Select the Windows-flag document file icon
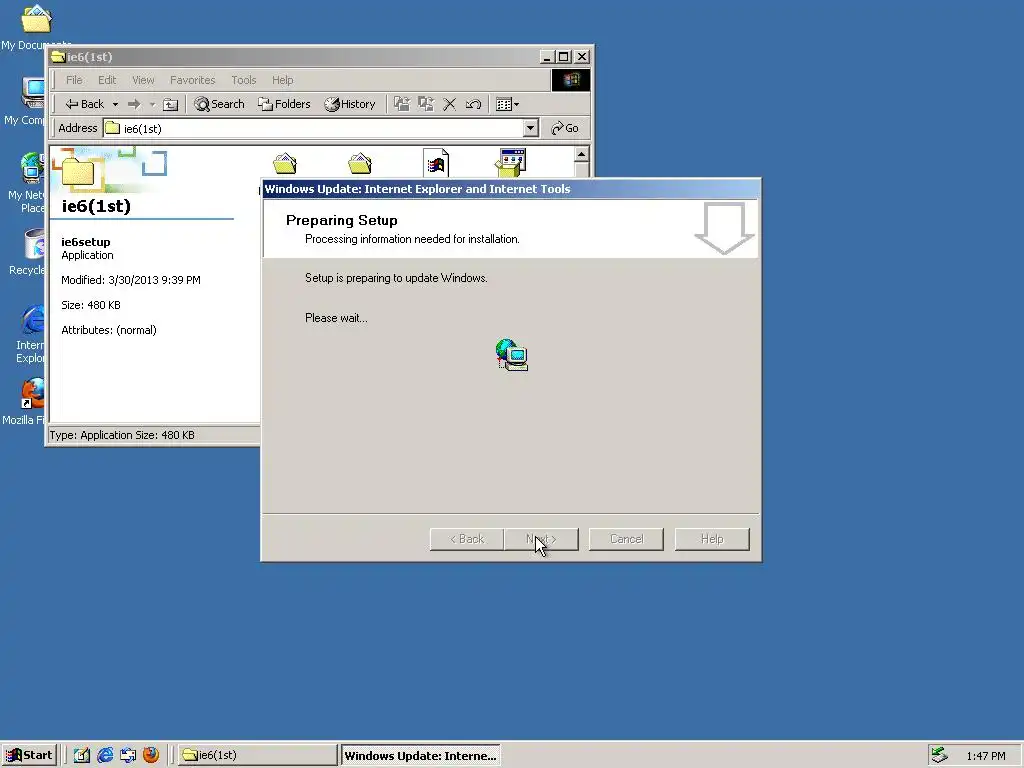This screenshot has width=1024, height=768. [436, 163]
